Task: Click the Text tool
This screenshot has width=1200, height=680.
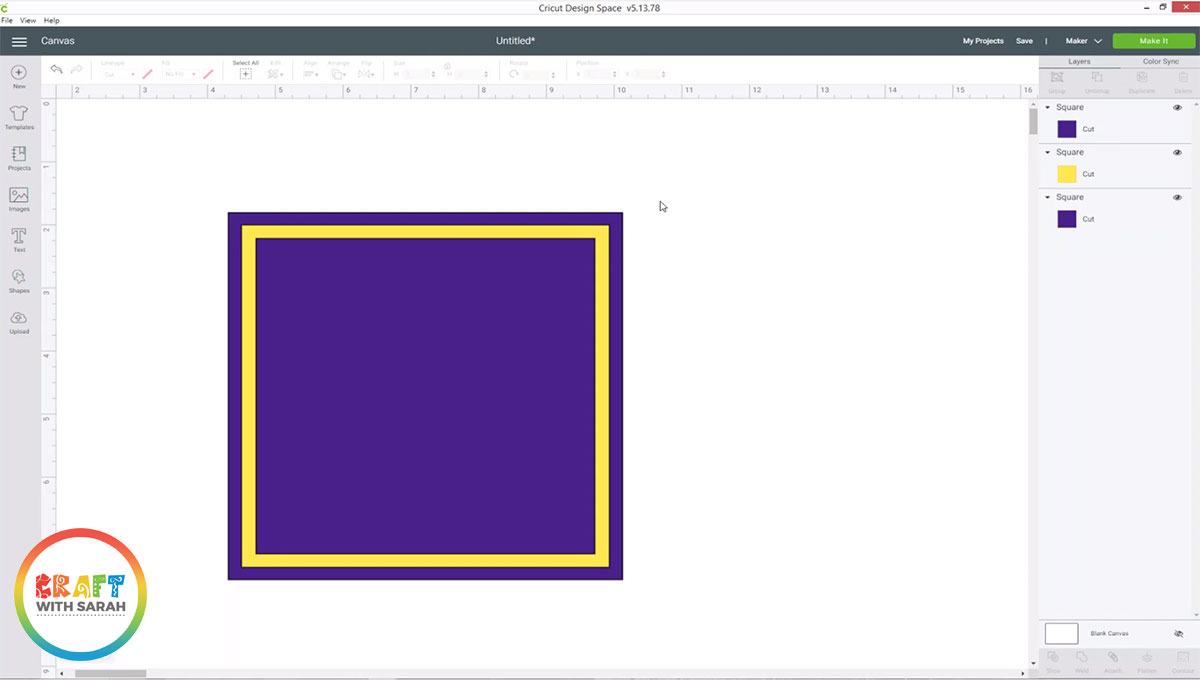Action: pyautogui.click(x=18, y=238)
